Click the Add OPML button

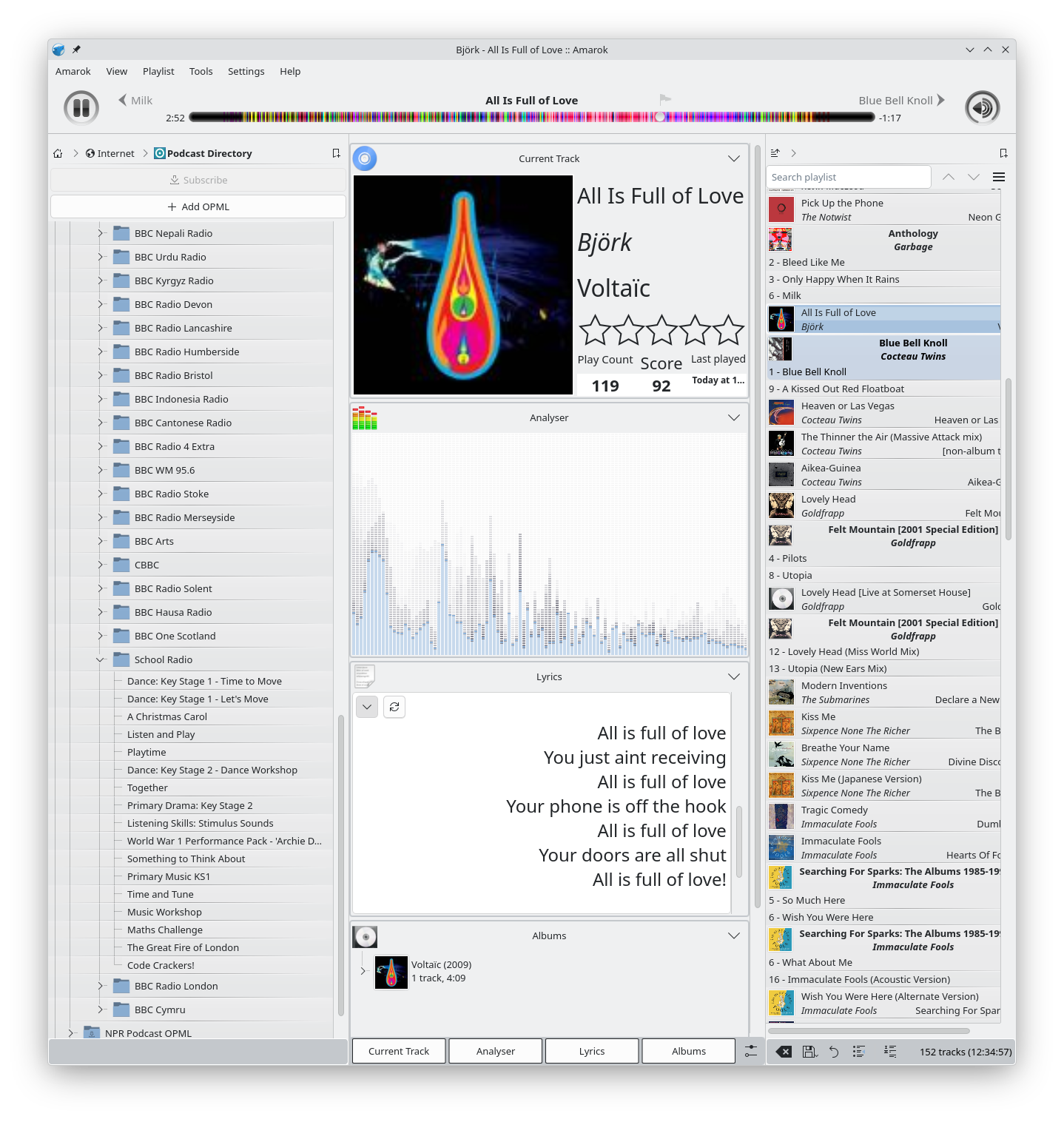click(198, 206)
